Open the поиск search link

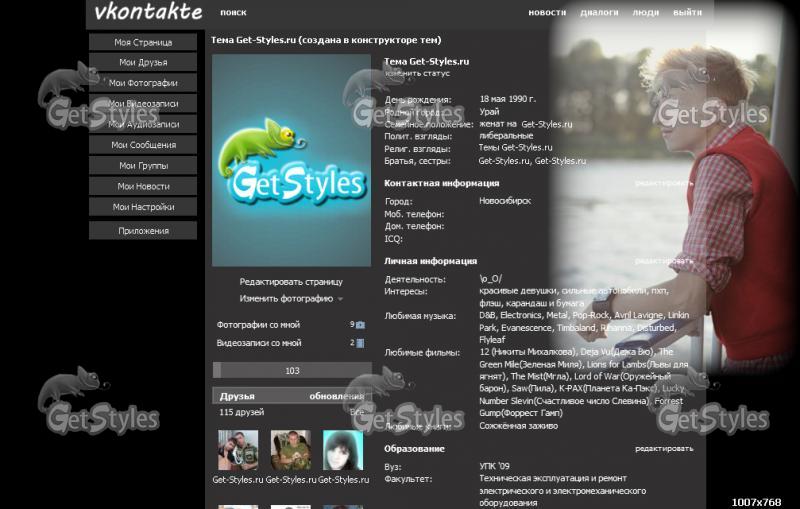coord(233,12)
